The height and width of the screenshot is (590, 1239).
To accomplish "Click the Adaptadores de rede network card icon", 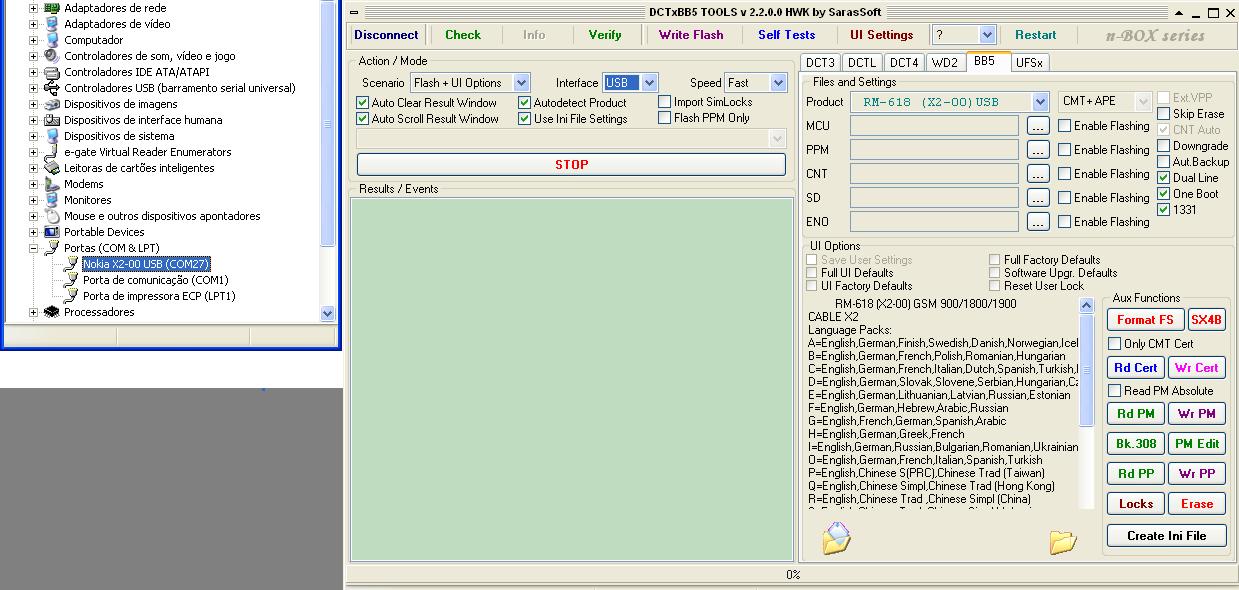I will (x=52, y=8).
